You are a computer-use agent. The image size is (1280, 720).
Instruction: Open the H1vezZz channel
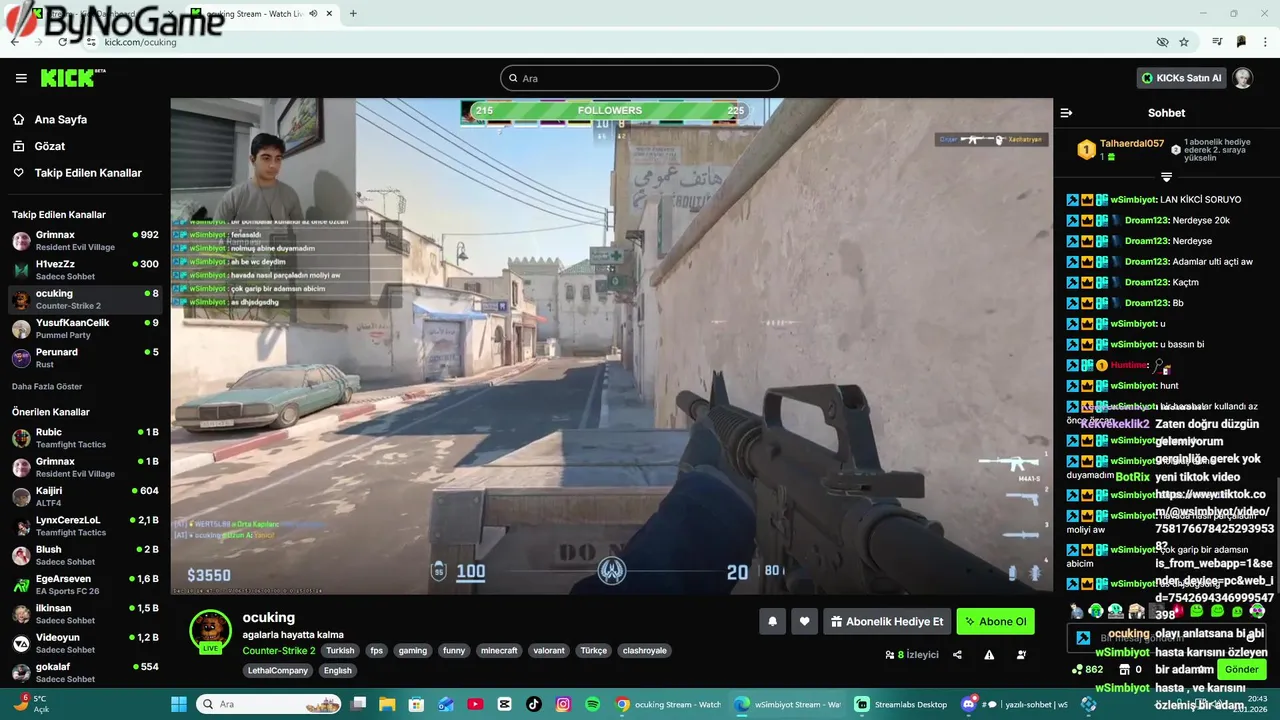pyautogui.click(x=85, y=269)
